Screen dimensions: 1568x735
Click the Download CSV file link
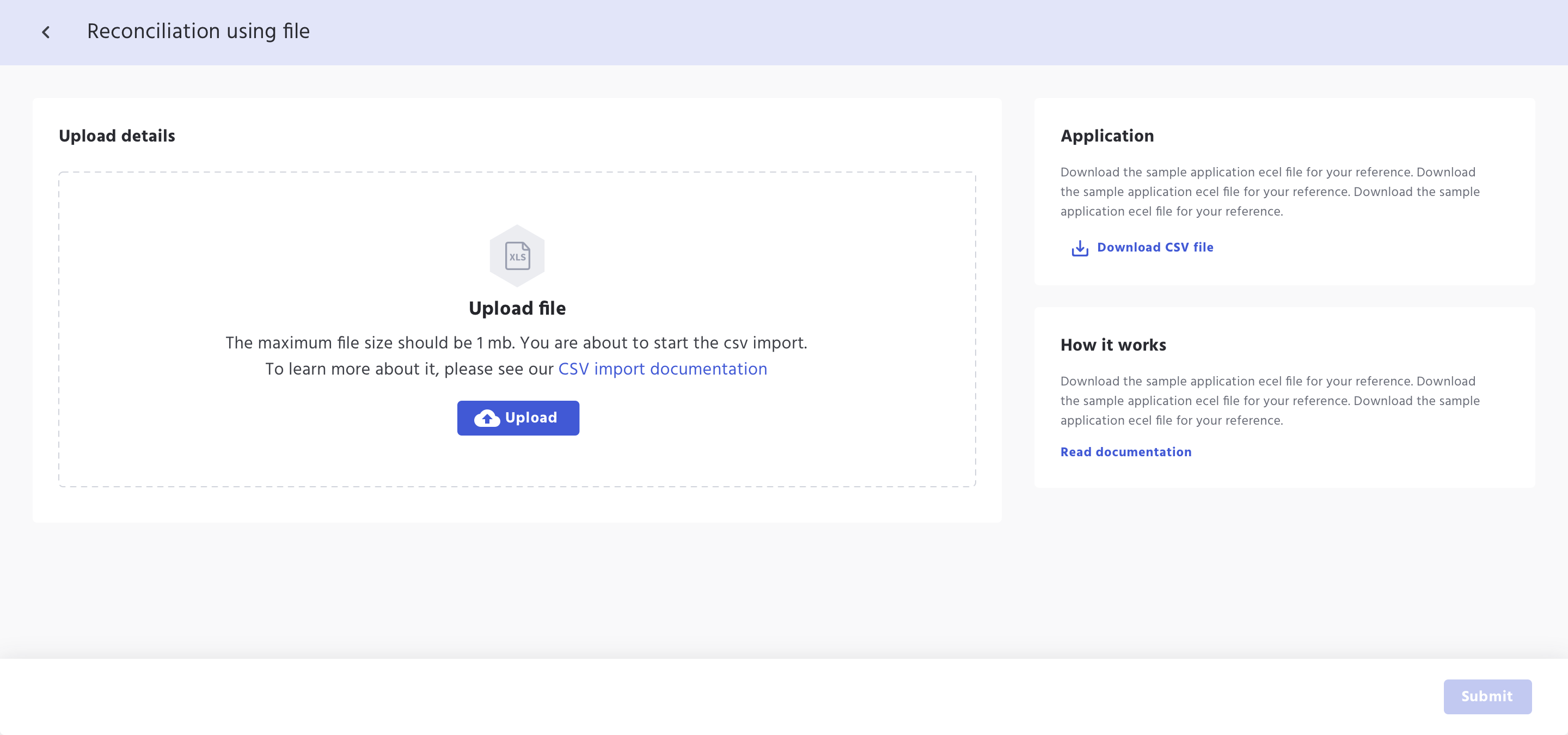coord(1155,247)
